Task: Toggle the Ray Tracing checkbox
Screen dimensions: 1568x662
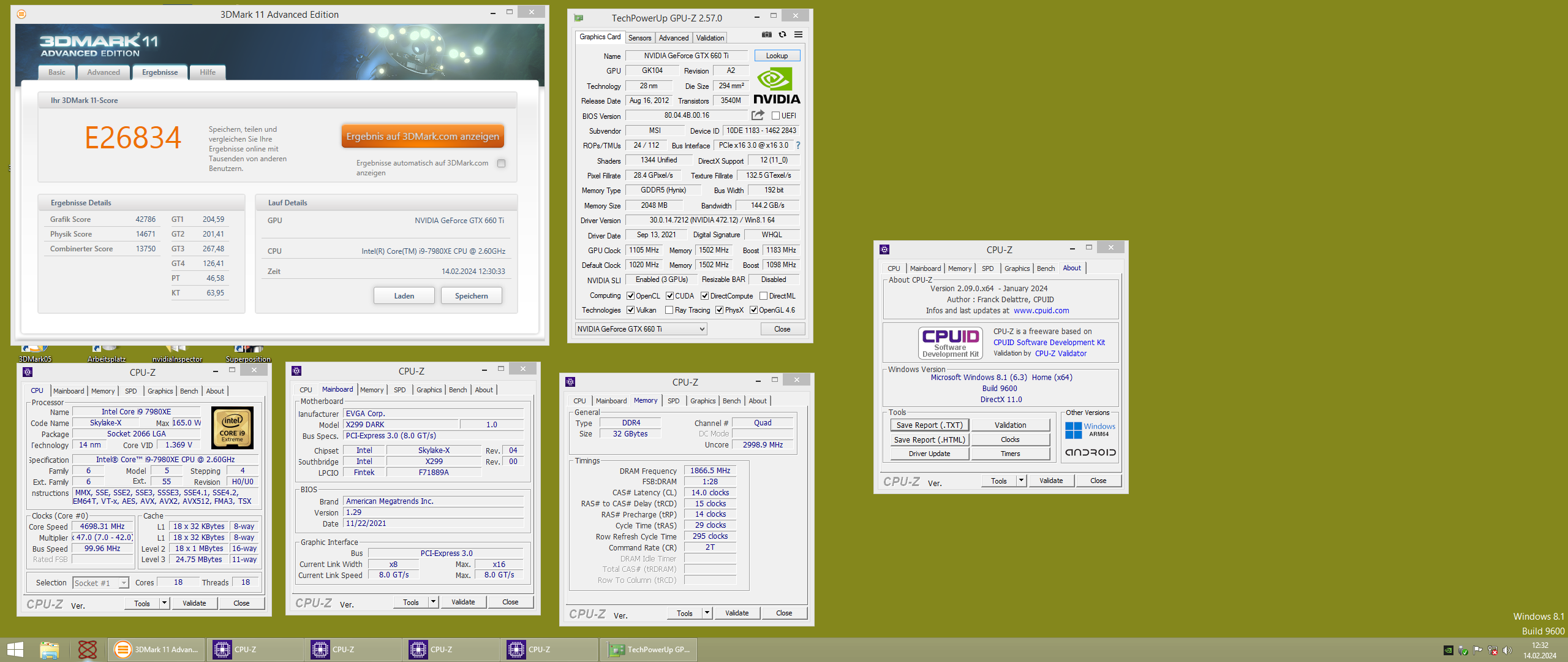Action: [x=669, y=310]
